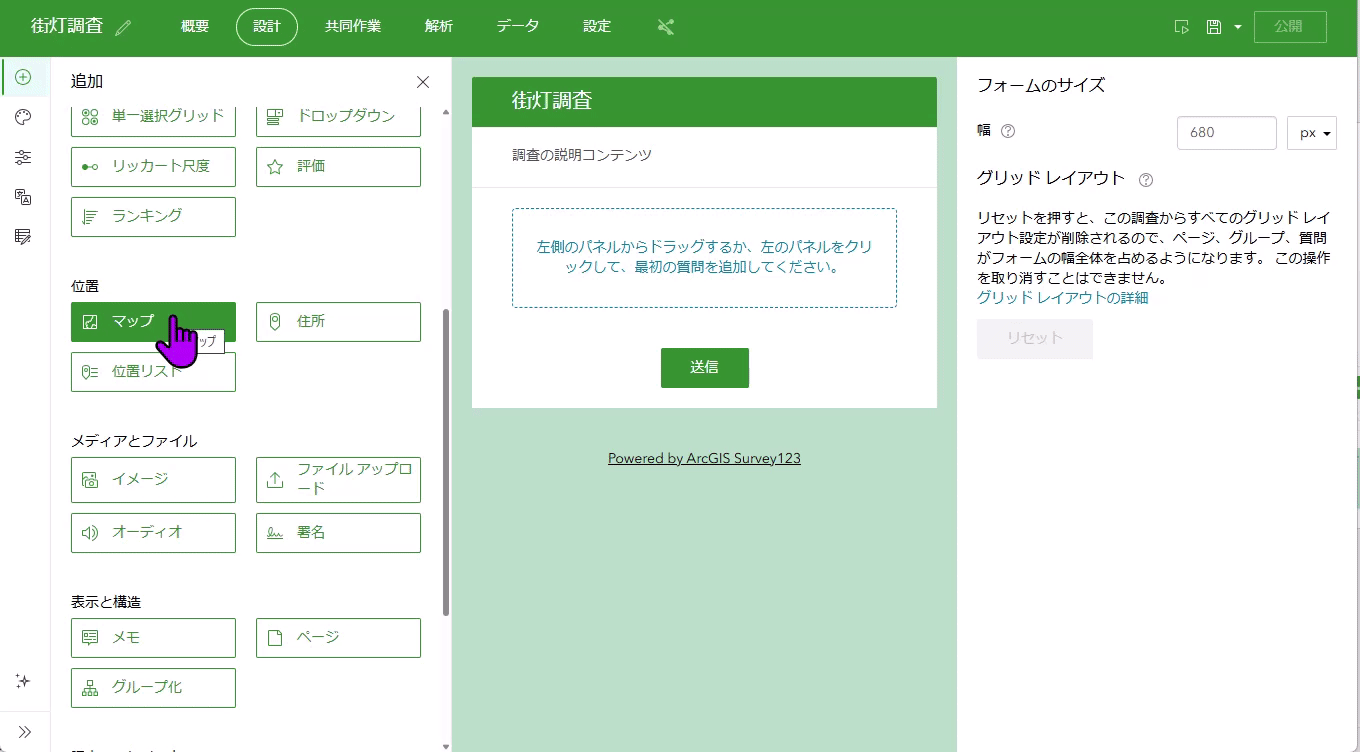The image size is (1360, 752).
Task: Open the options sliders icon in left sidebar
Action: click(x=23, y=157)
